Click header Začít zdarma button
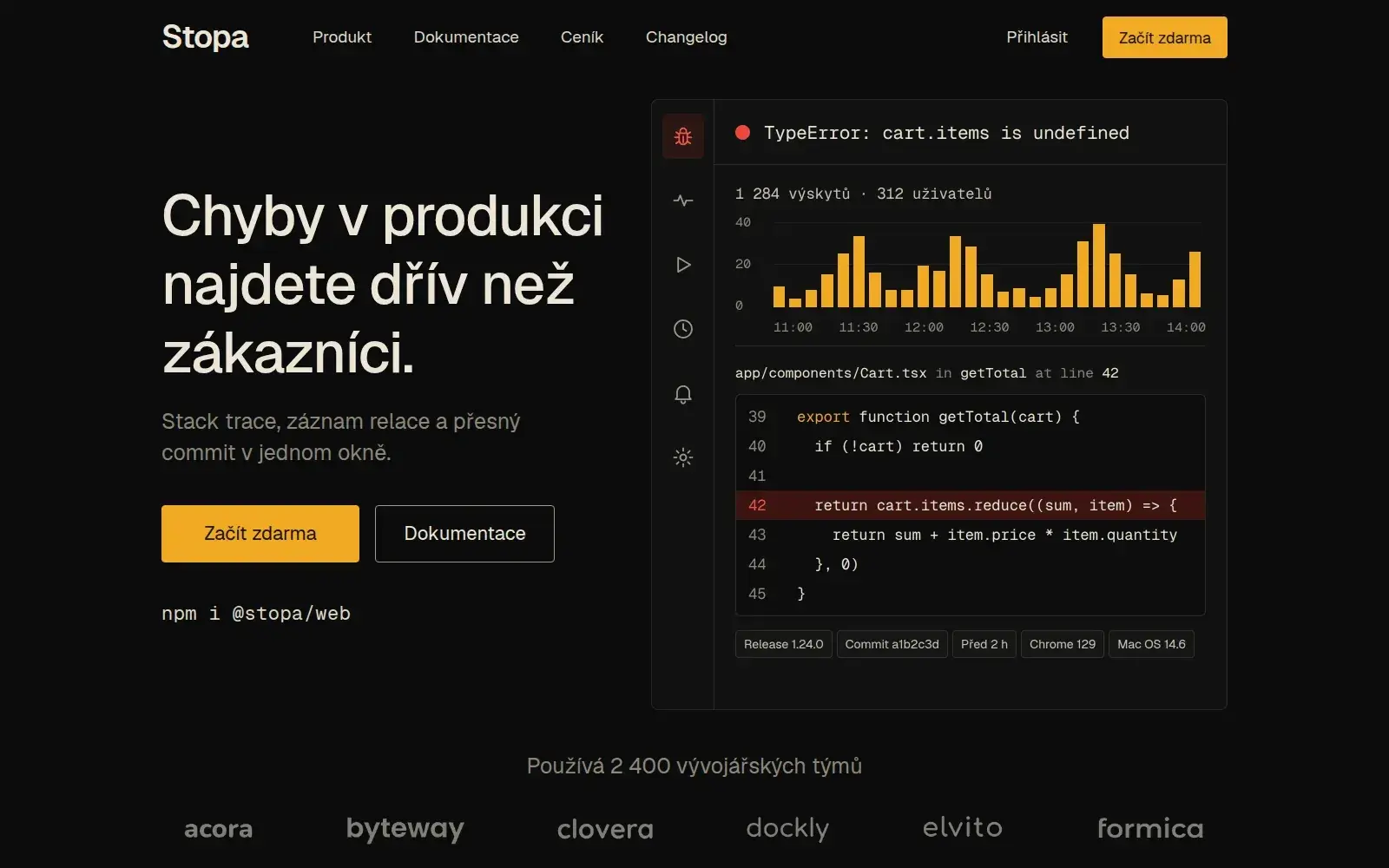This screenshot has height=868, width=1389. (1164, 37)
